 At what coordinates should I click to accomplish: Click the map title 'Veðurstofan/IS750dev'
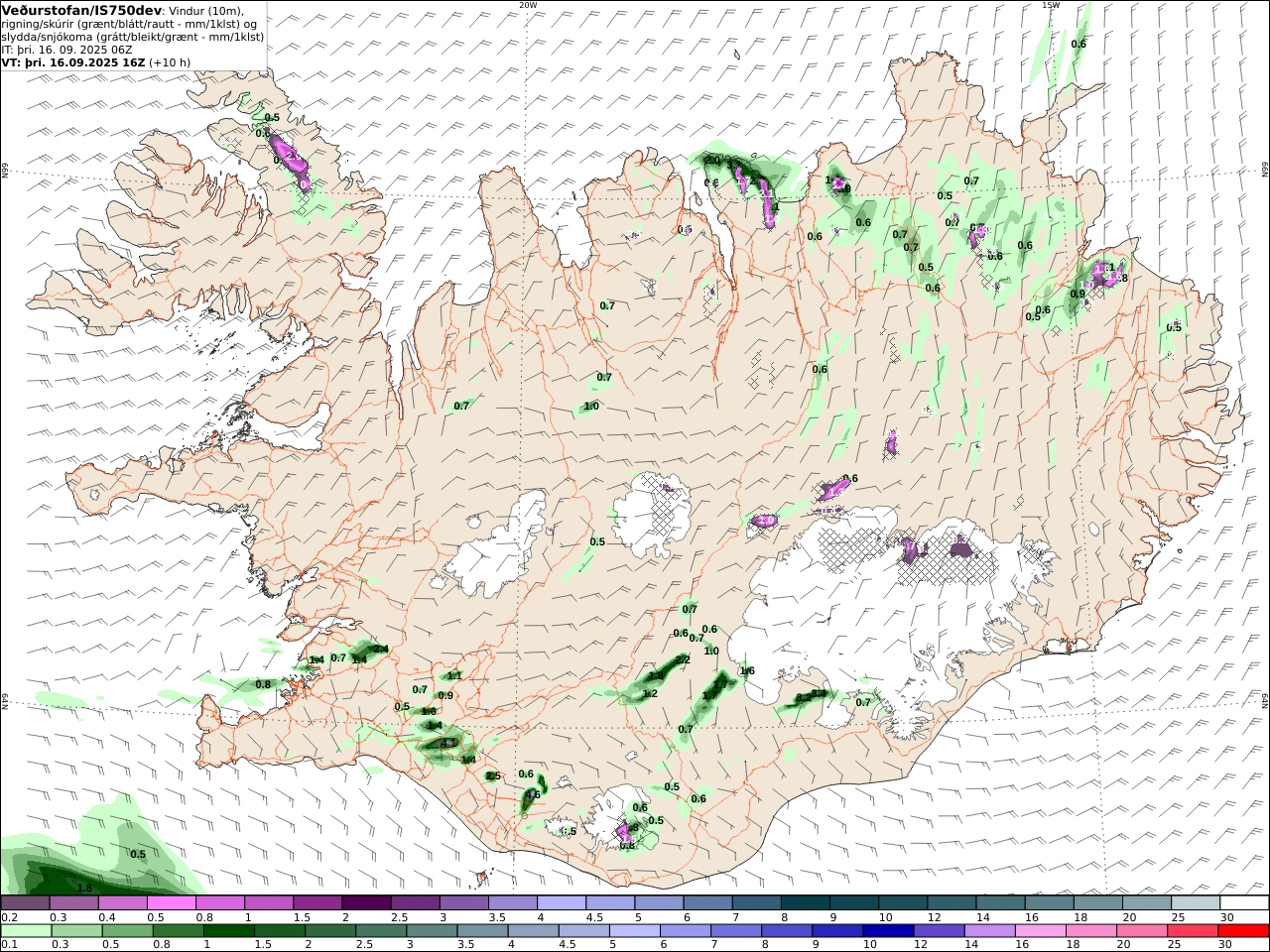coord(81,10)
